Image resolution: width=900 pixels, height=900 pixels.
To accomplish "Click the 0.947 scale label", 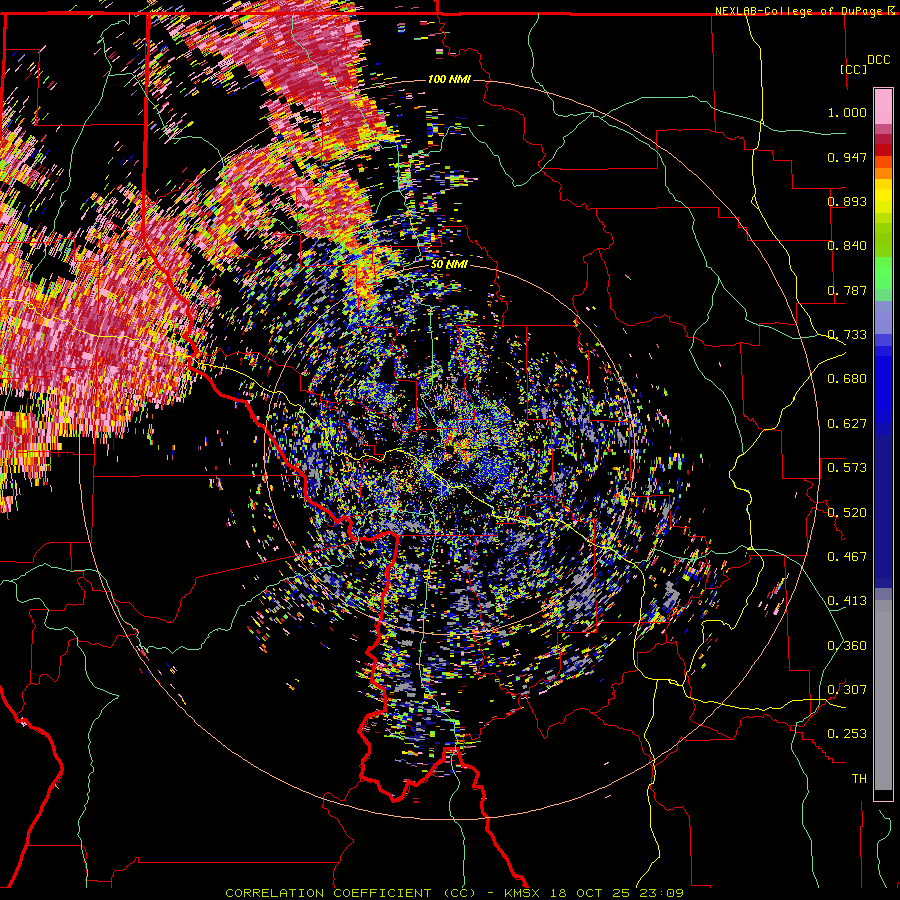I will tap(847, 157).
